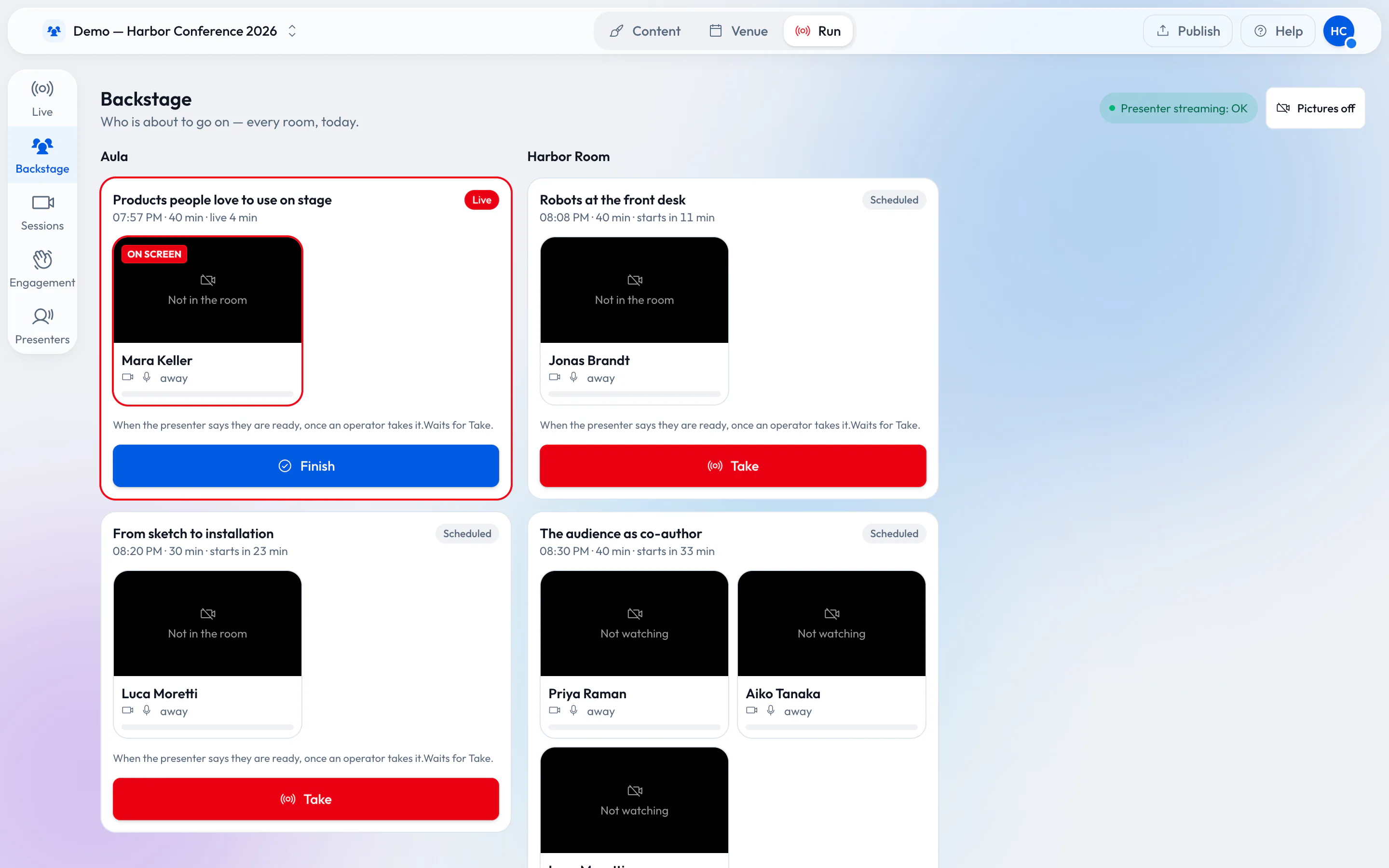The height and width of the screenshot is (868, 1389).
Task: Click Mara Keller's camera icon
Action: coord(127,377)
